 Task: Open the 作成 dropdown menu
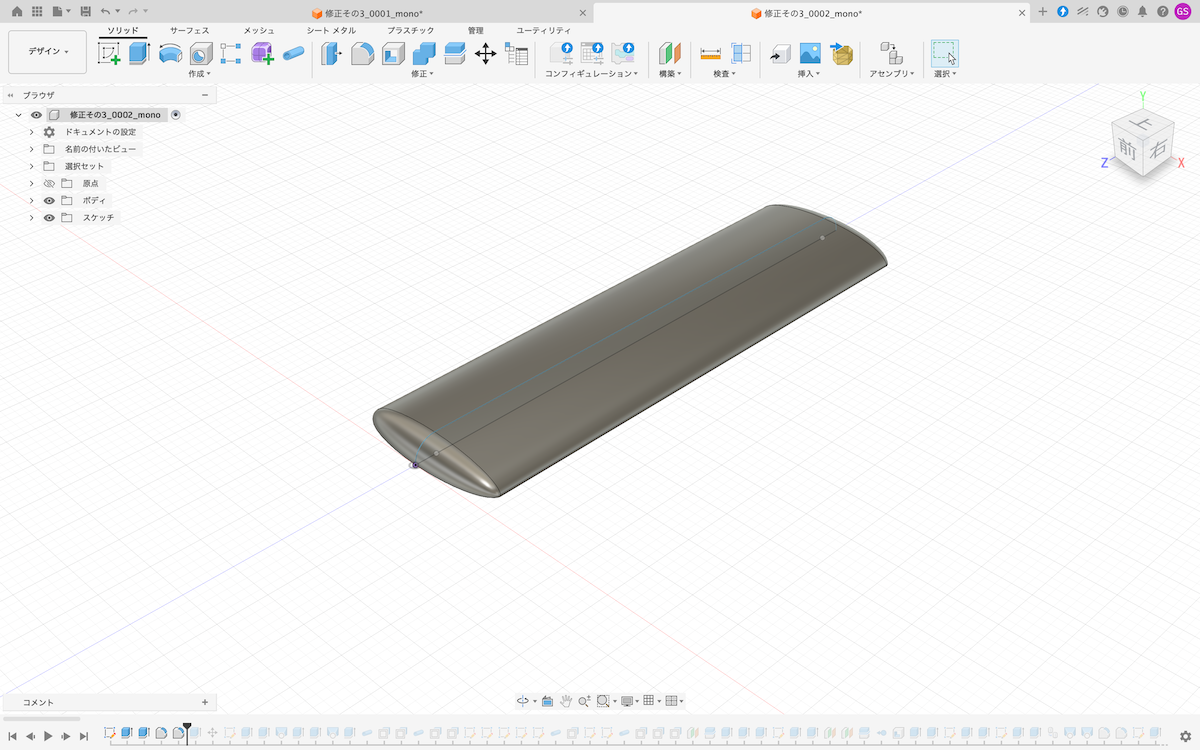[x=199, y=74]
